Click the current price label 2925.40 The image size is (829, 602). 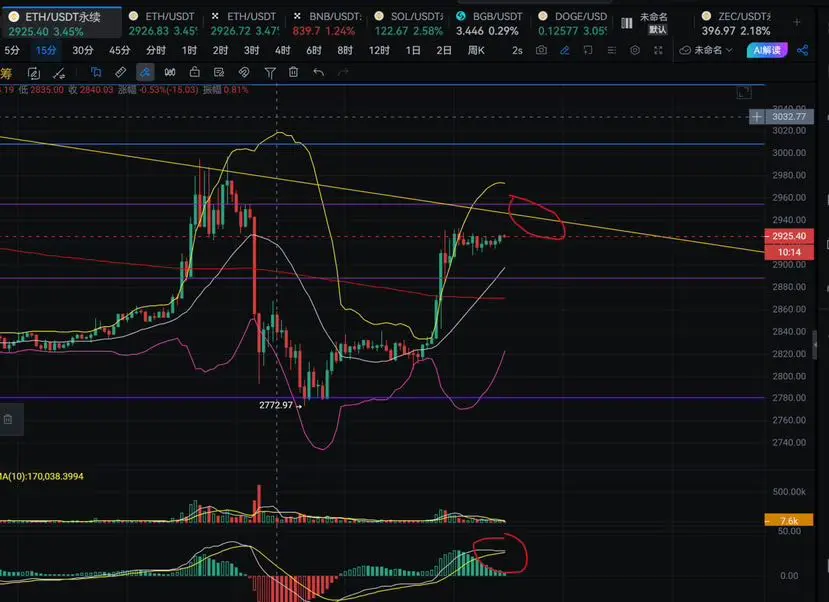(789, 236)
